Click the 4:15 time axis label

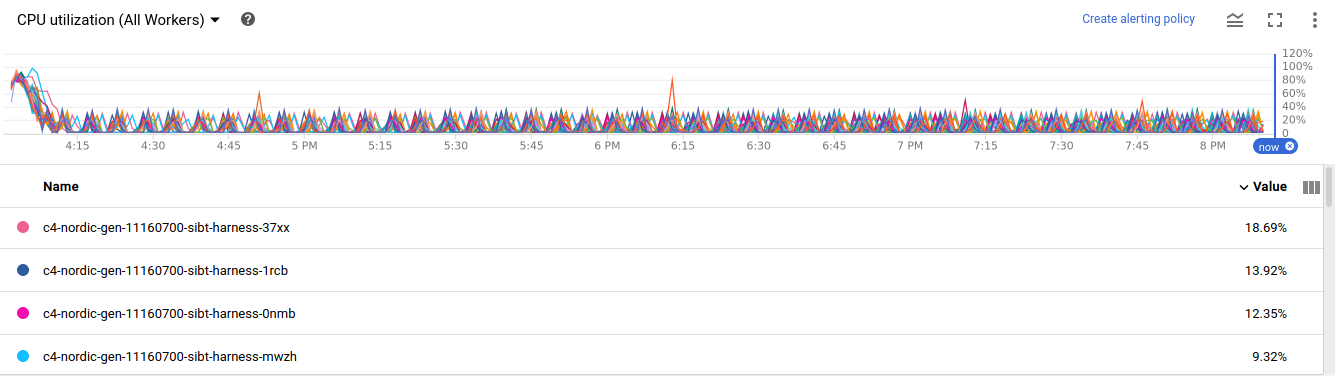[x=77, y=146]
